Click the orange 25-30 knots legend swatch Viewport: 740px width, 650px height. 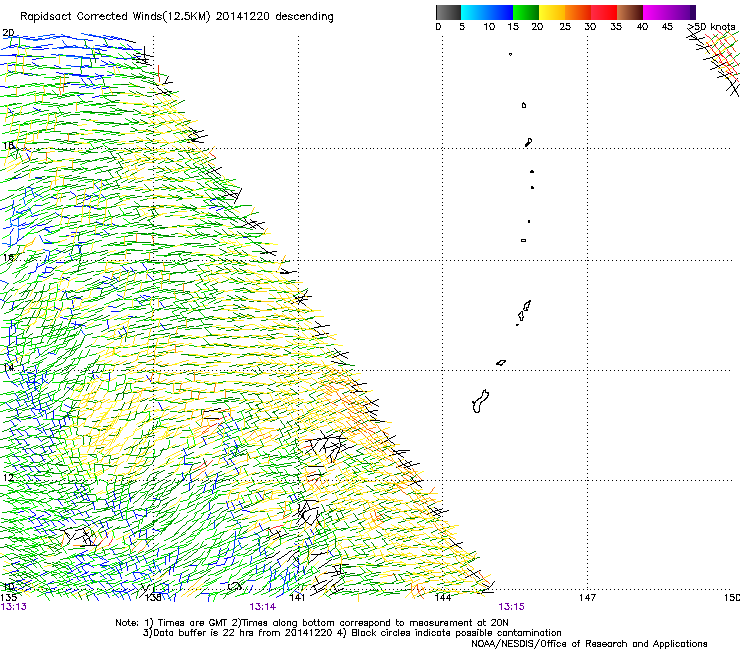578,12
